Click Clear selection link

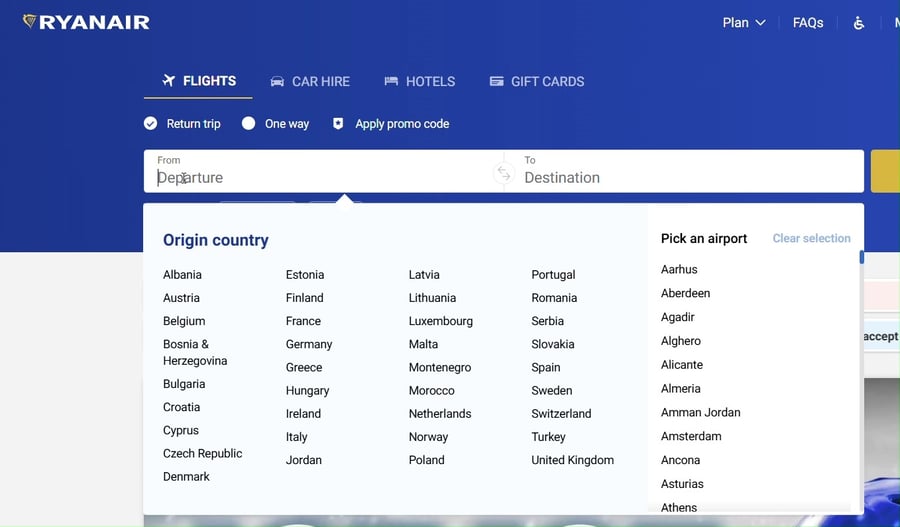[x=811, y=239]
